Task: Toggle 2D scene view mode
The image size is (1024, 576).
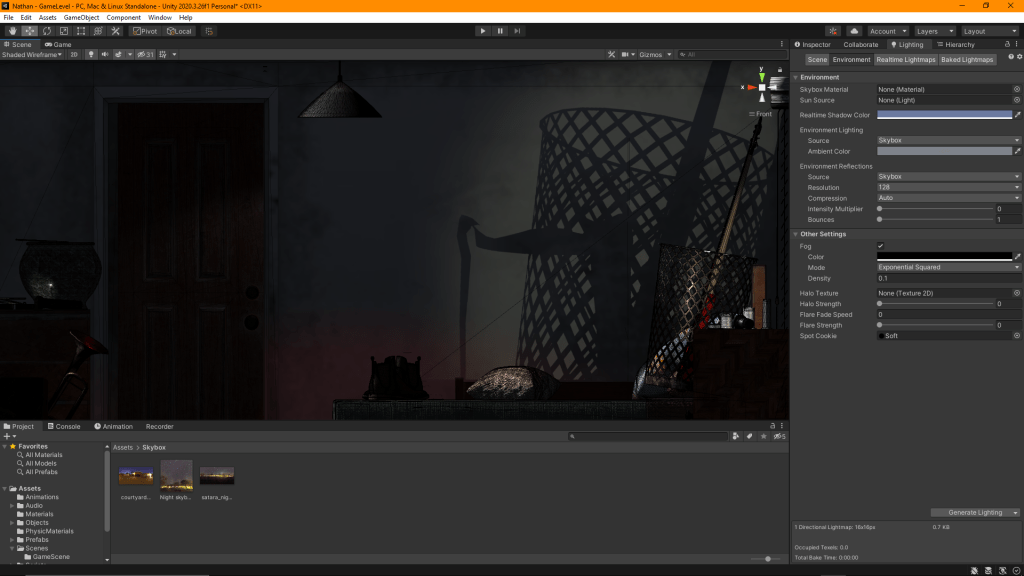Action: [74, 54]
